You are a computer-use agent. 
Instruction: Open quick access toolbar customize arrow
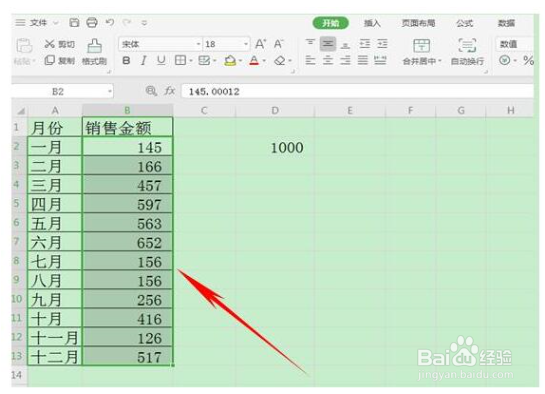(144, 23)
